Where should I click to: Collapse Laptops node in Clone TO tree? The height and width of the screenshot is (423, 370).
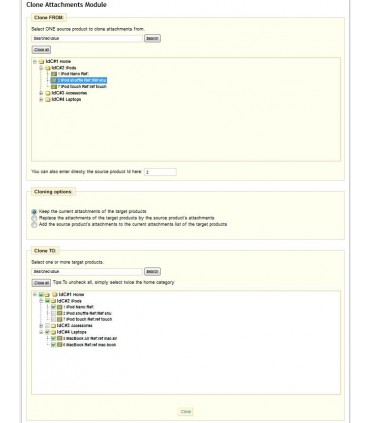41,332
